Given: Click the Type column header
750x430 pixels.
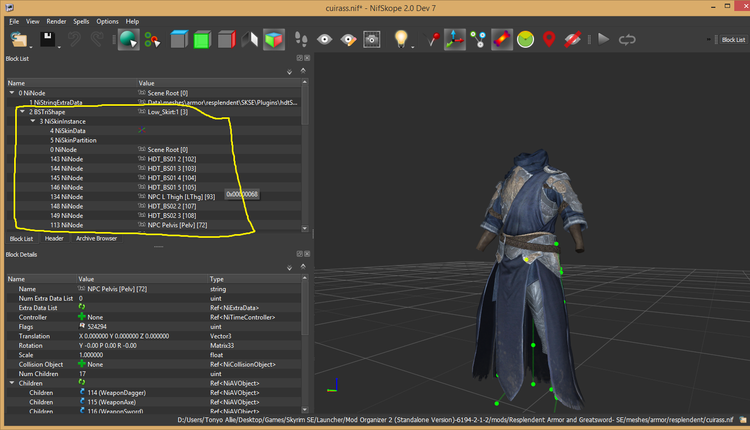Looking at the screenshot, I should [254, 279].
